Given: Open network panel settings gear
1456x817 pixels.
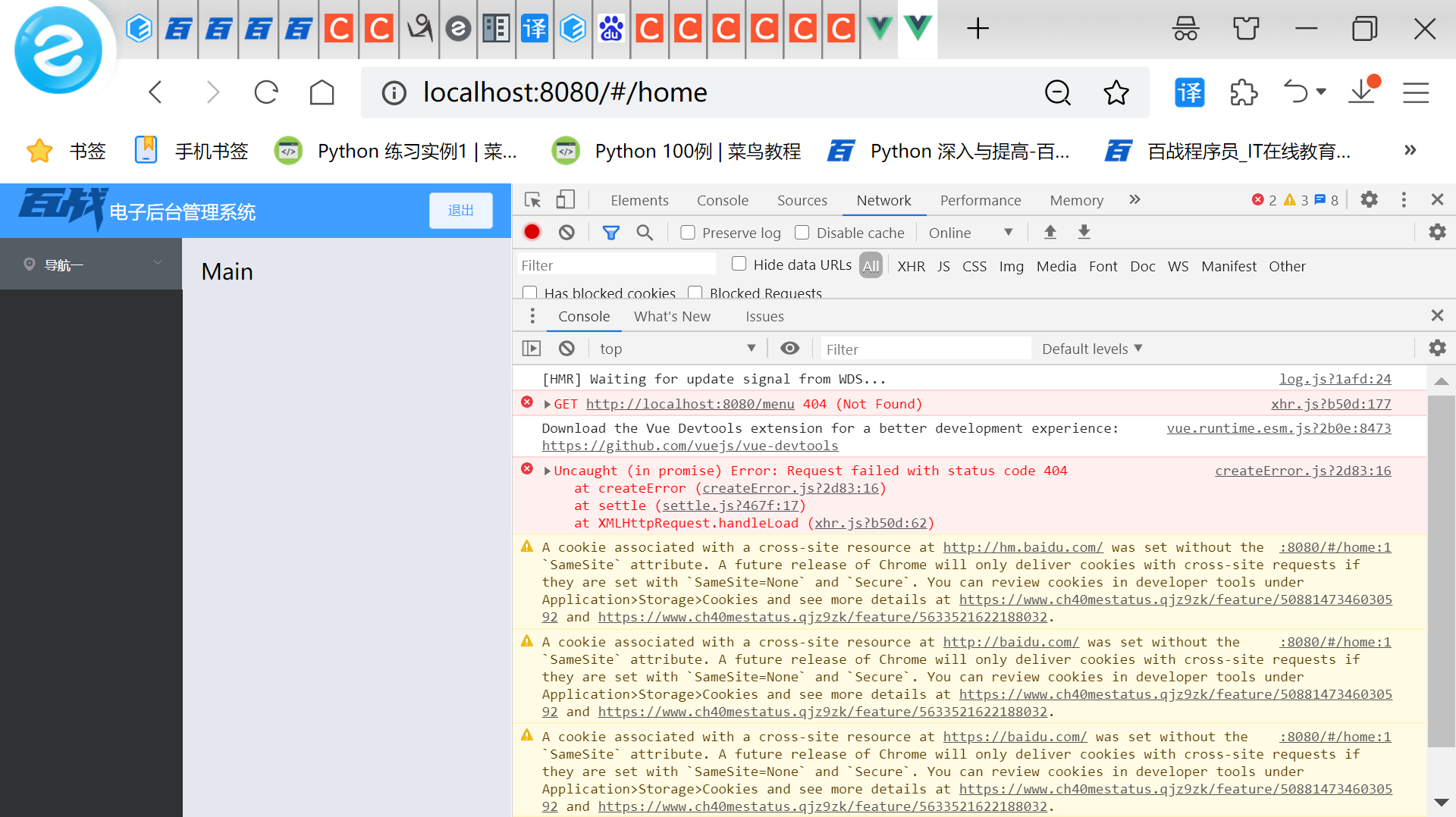Looking at the screenshot, I should pos(1437,232).
